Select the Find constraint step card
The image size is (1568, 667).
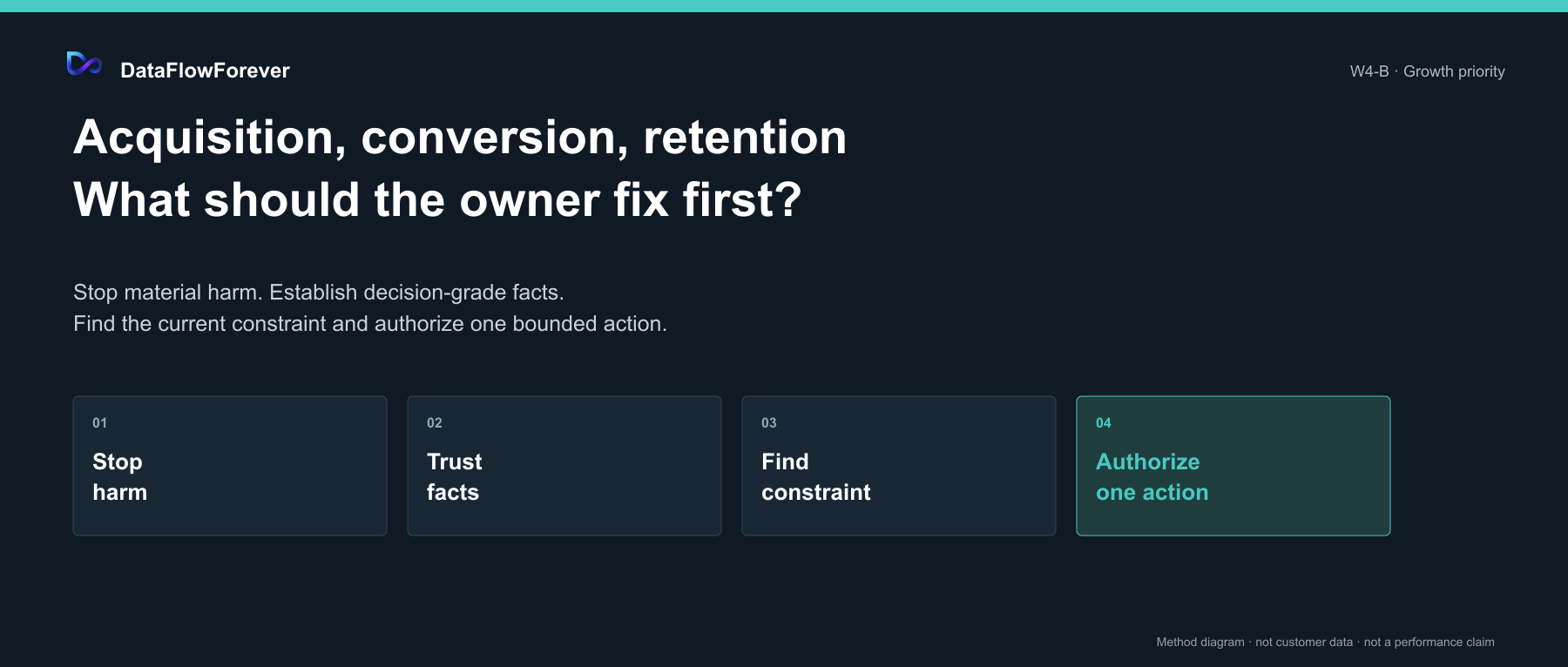tap(899, 466)
